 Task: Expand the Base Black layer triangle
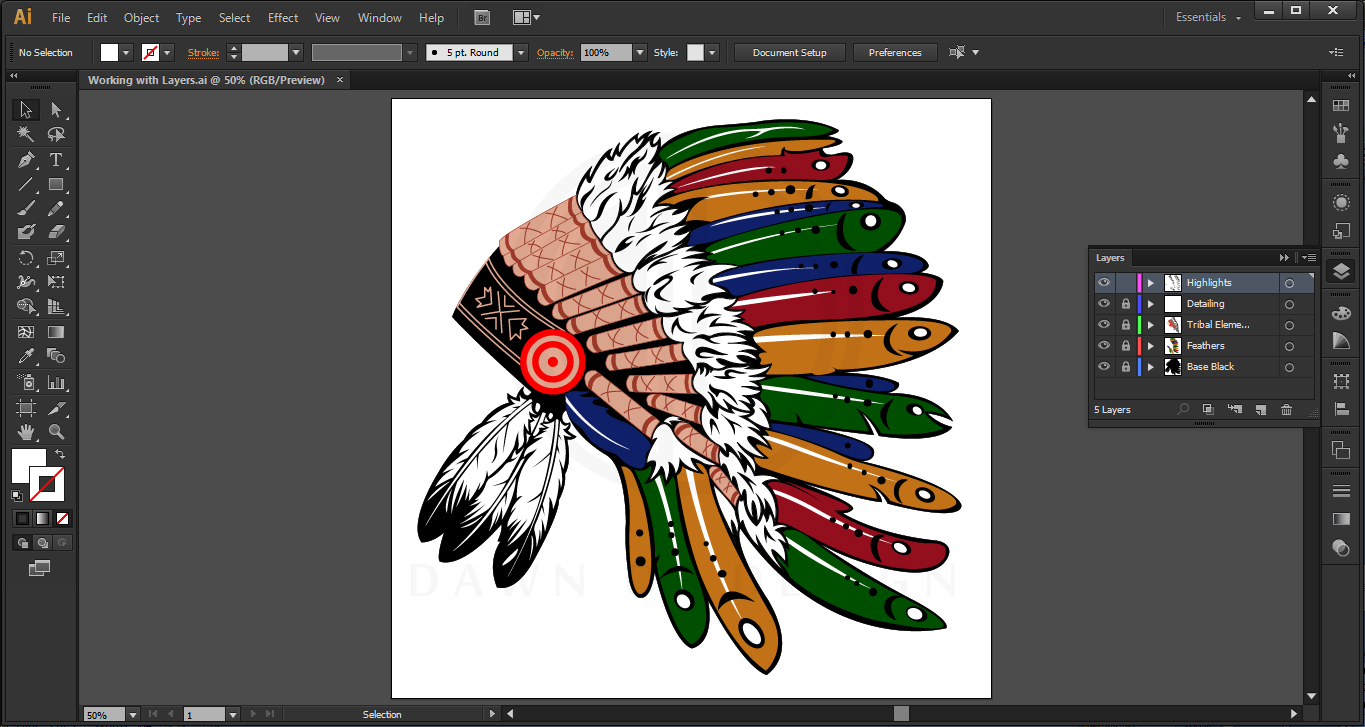[1151, 367]
